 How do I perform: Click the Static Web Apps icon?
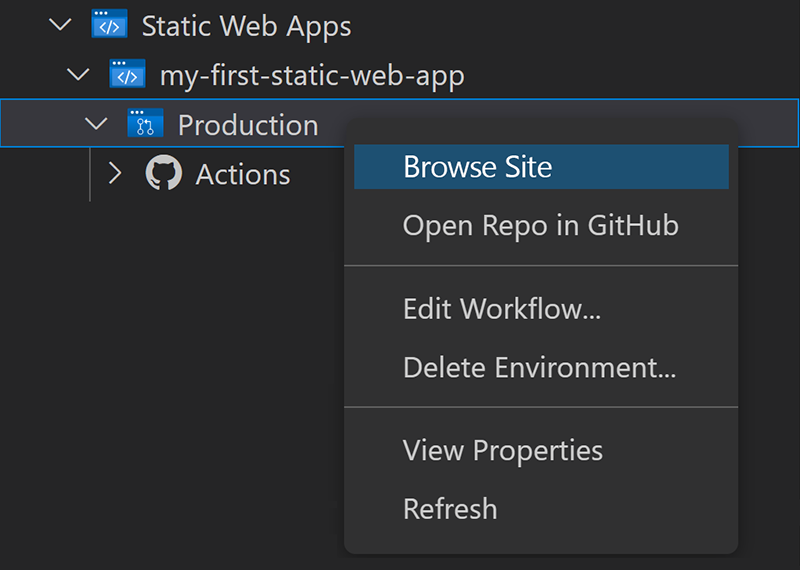coord(109,24)
